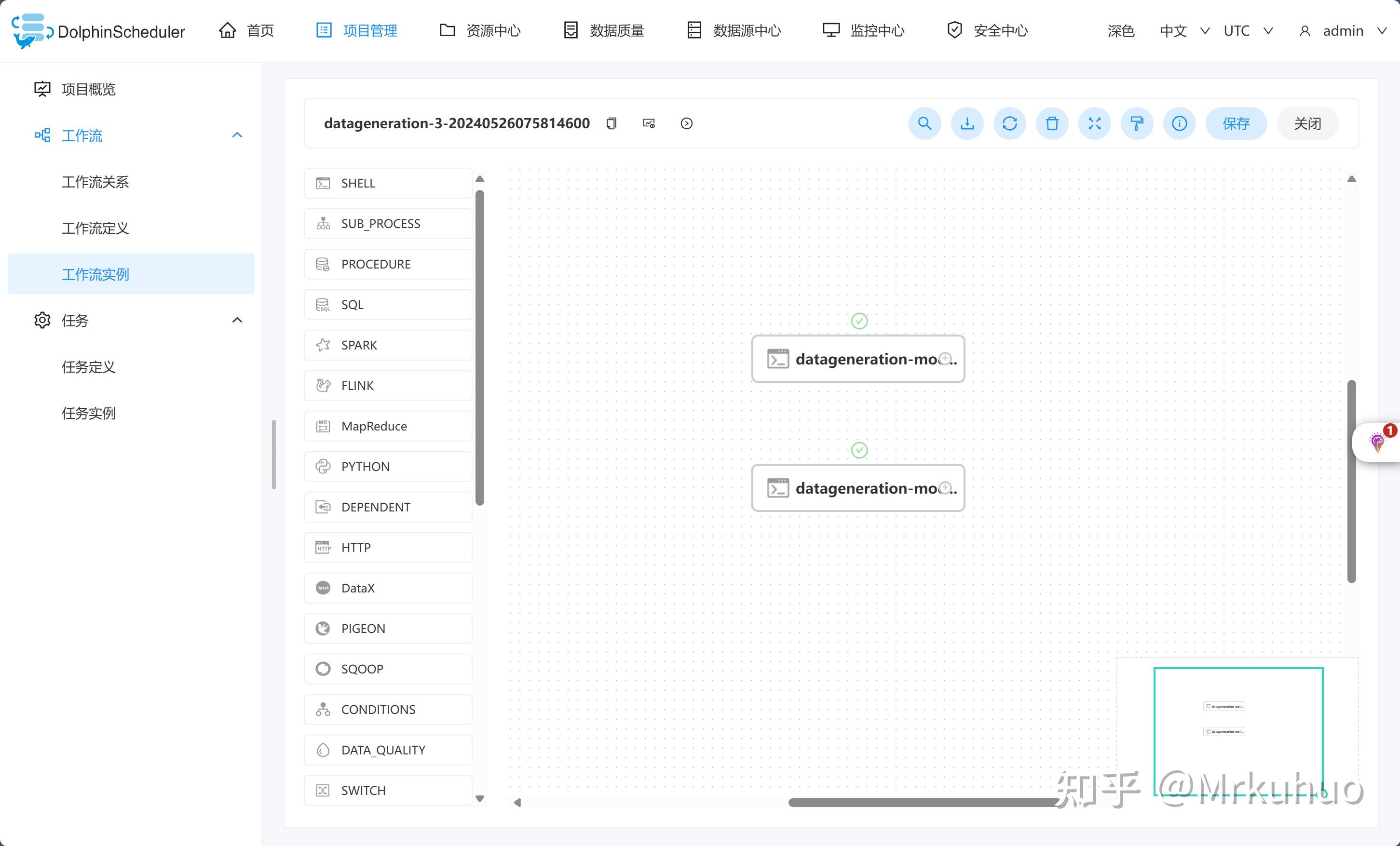Open the 数据源中心 top menu

pos(734,31)
